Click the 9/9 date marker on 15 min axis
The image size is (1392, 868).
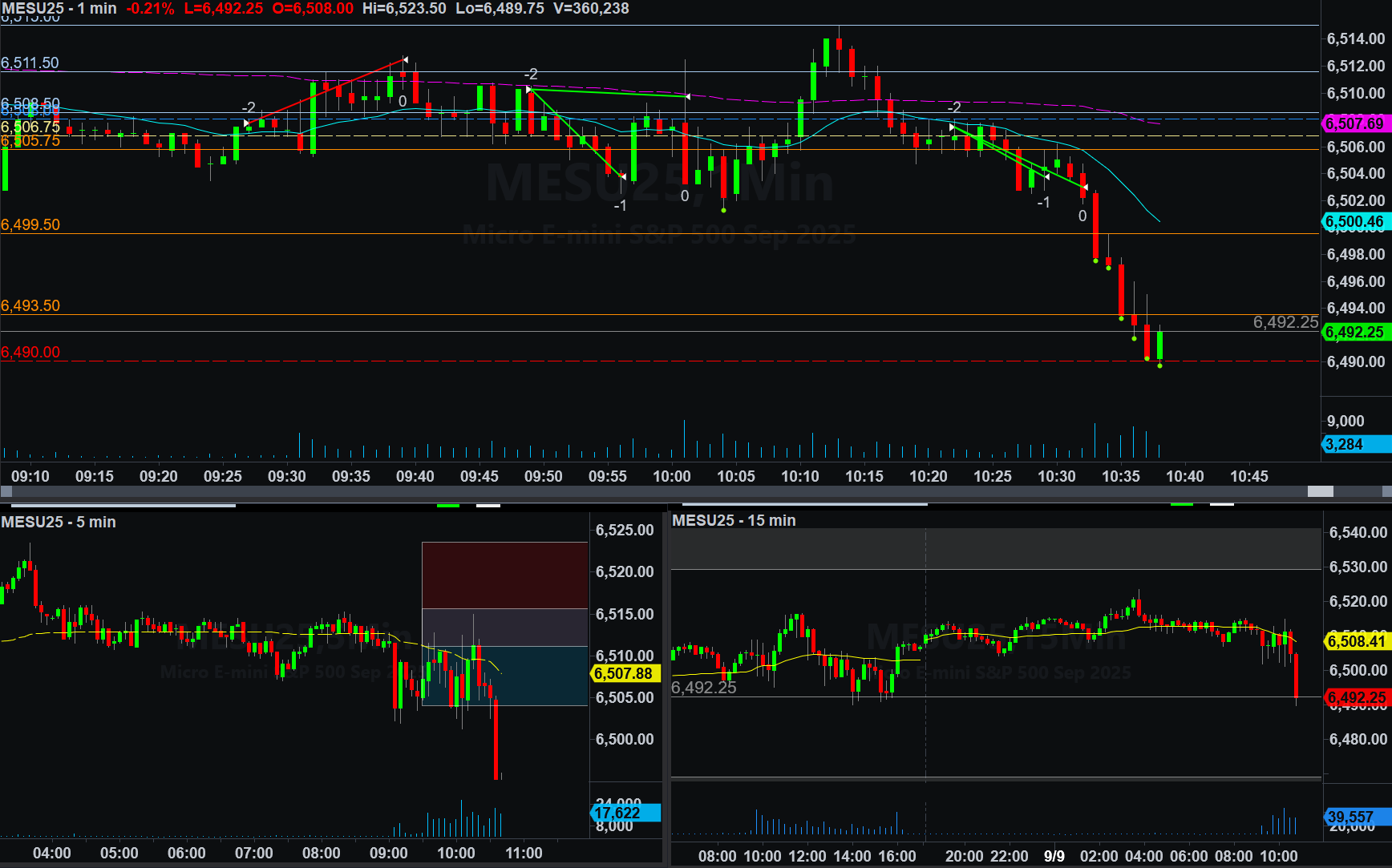pos(1054,856)
